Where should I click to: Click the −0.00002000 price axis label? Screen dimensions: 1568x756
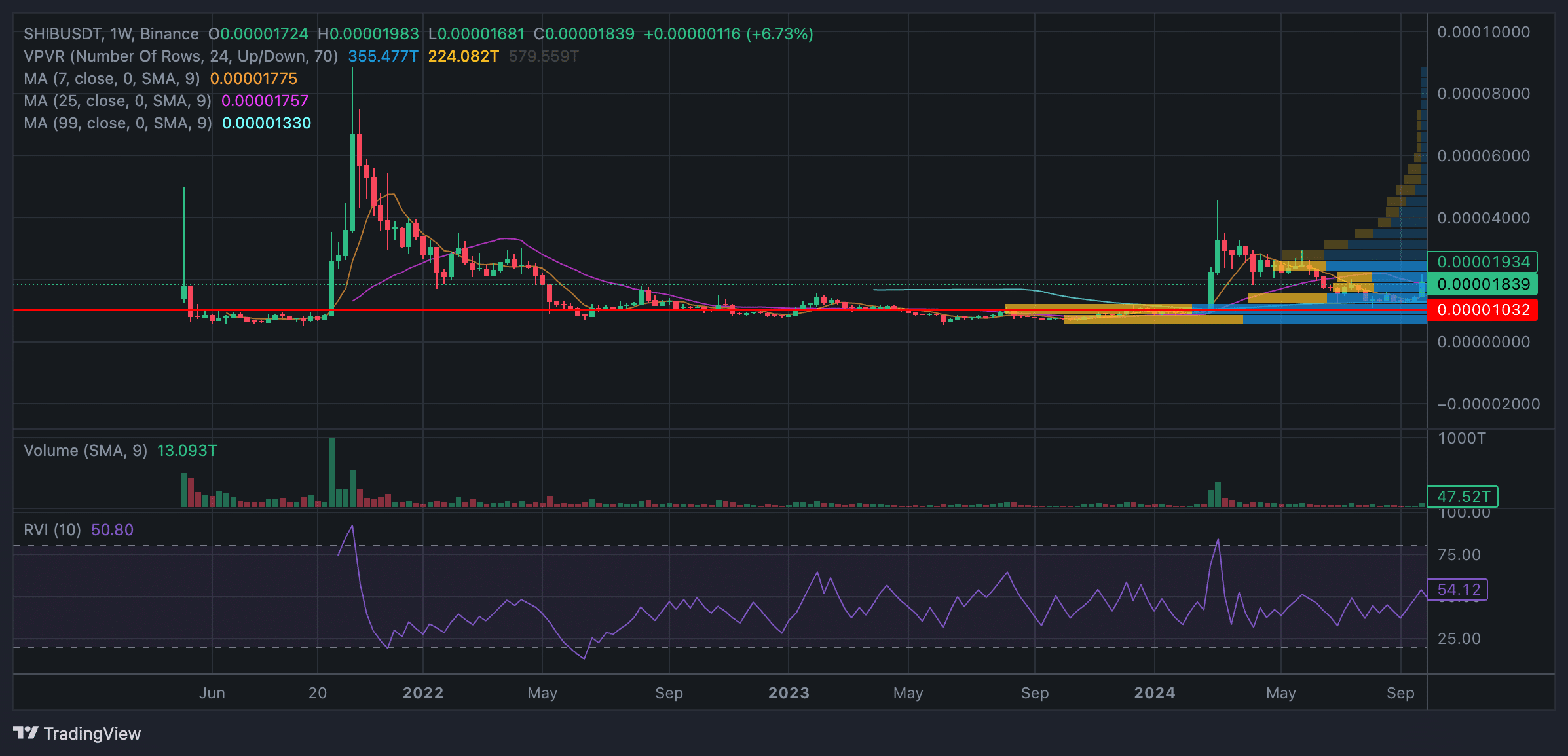coord(1488,404)
